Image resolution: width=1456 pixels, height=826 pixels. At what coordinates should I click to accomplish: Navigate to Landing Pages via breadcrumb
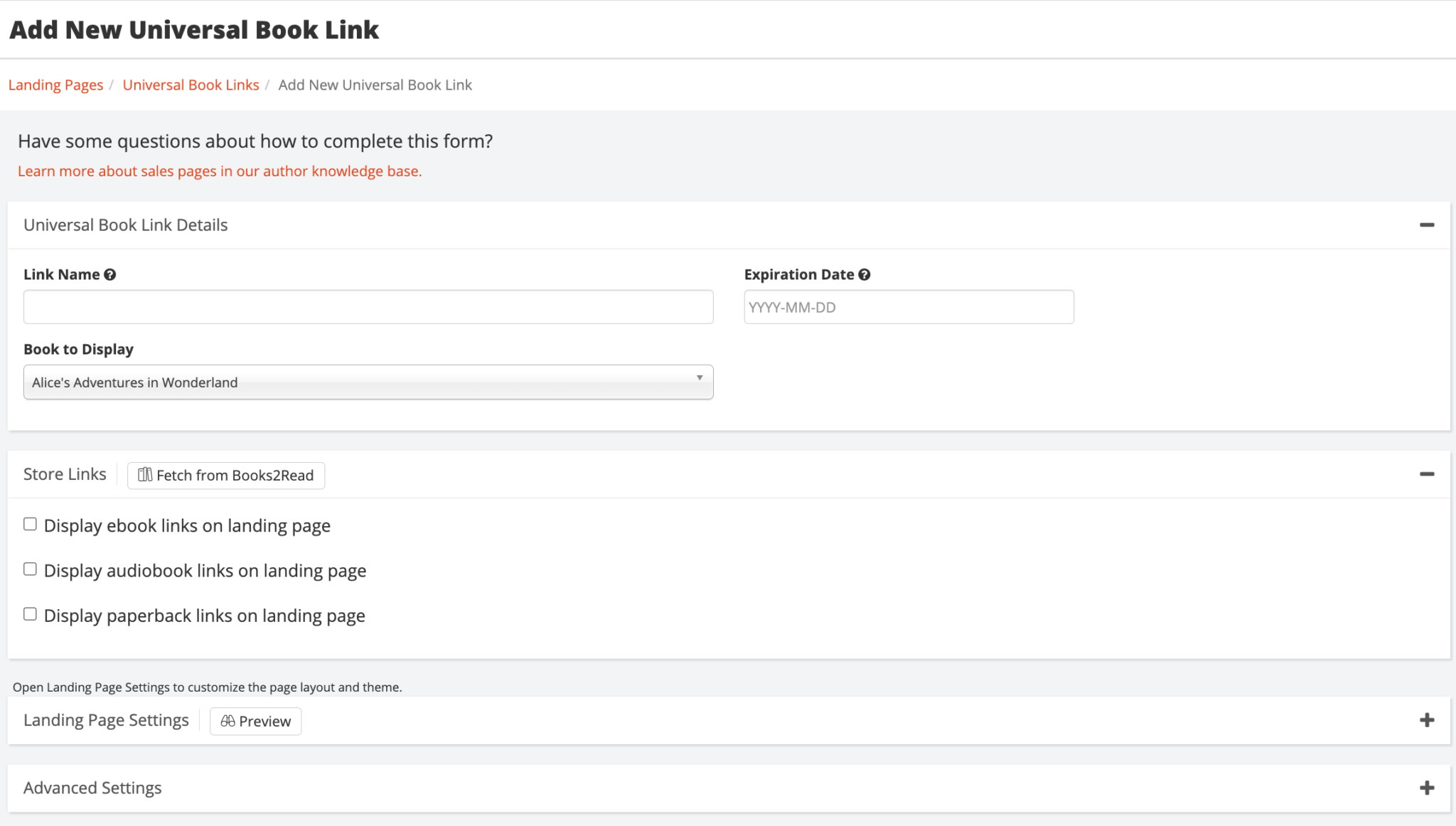(55, 85)
